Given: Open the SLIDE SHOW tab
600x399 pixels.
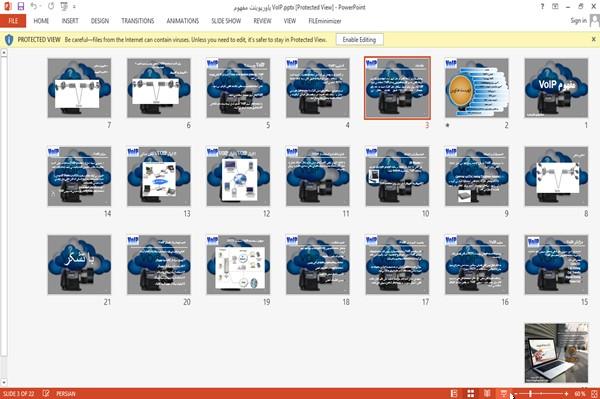Looking at the screenshot, I should pyautogui.click(x=226, y=21).
